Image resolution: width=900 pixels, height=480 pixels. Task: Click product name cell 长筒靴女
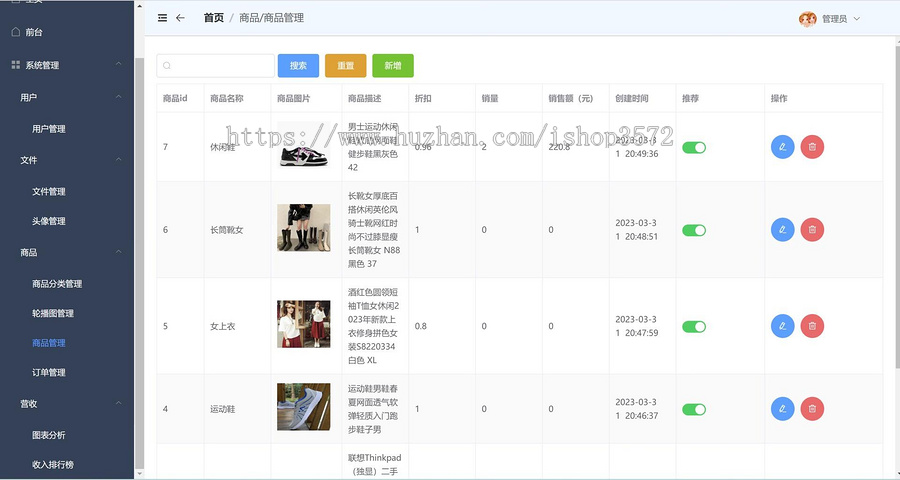click(227, 230)
